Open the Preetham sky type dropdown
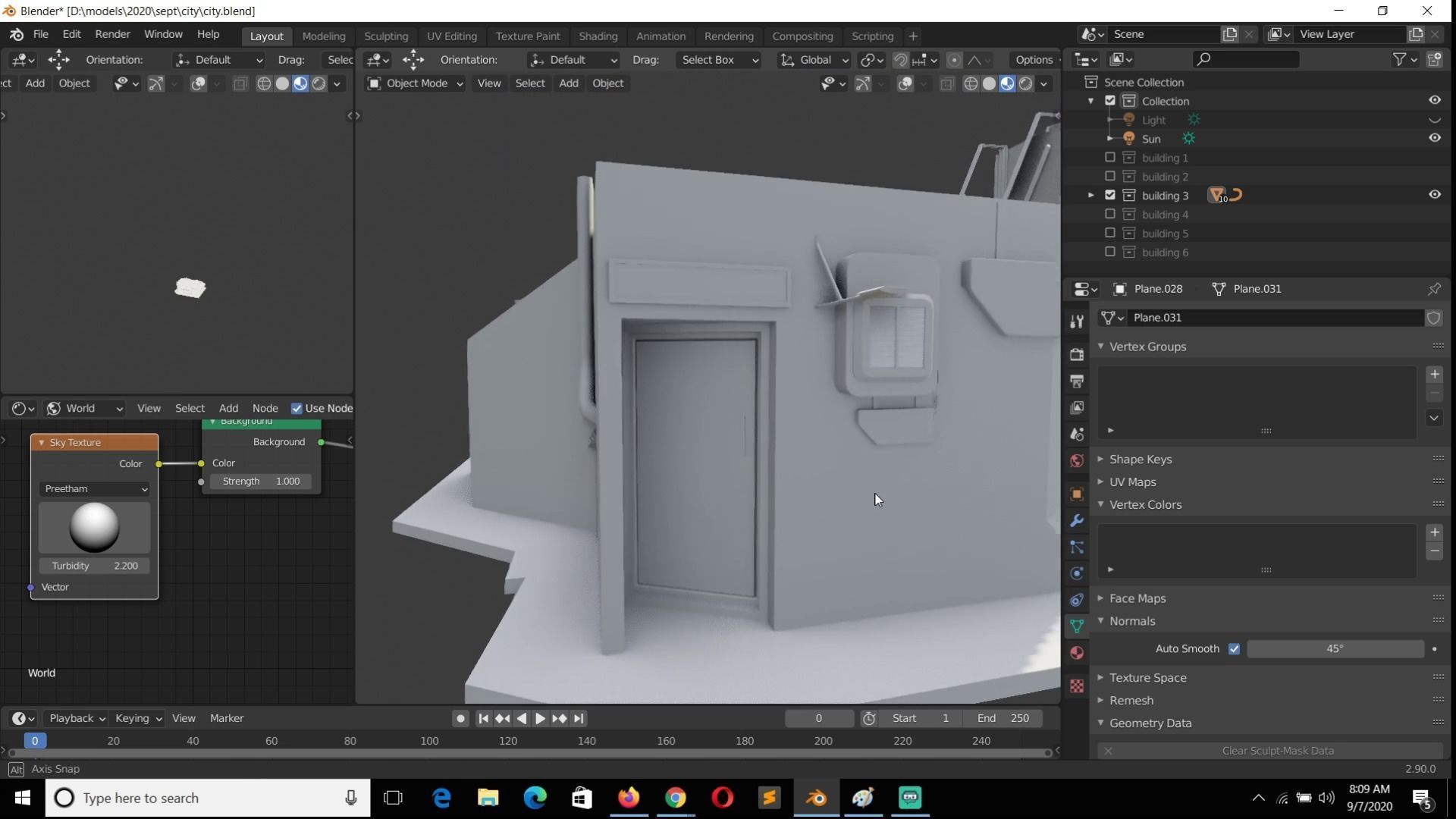 pos(95,489)
